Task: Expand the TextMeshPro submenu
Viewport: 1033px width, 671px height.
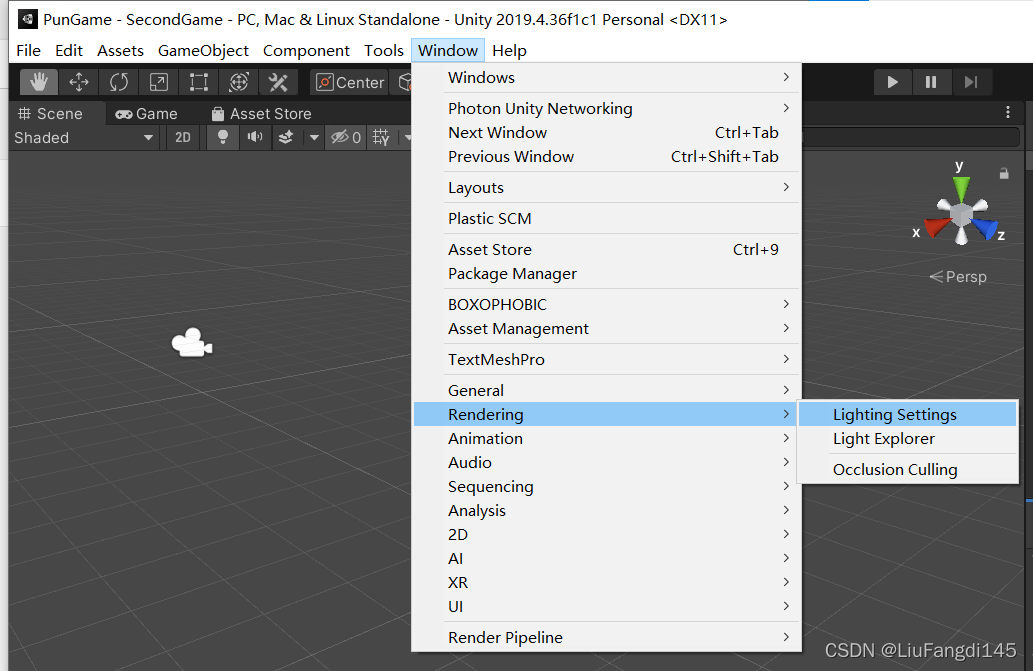Action: pyautogui.click(x=607, y=360)
